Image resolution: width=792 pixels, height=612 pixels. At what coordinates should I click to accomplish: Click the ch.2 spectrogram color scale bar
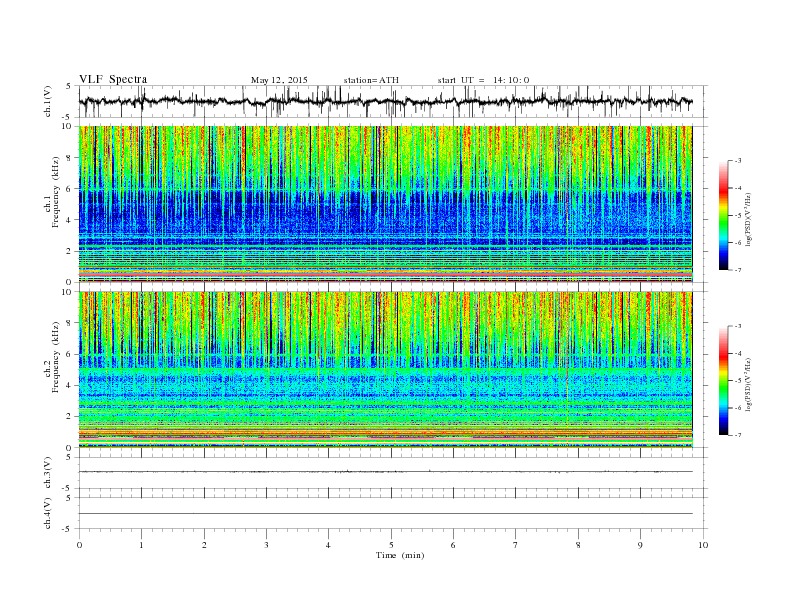(723, 381)
